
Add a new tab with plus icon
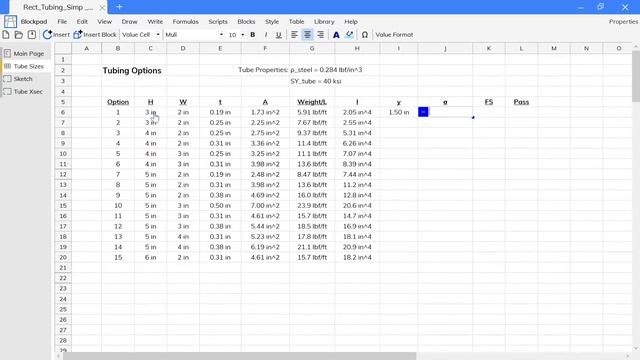pos(119,7)
